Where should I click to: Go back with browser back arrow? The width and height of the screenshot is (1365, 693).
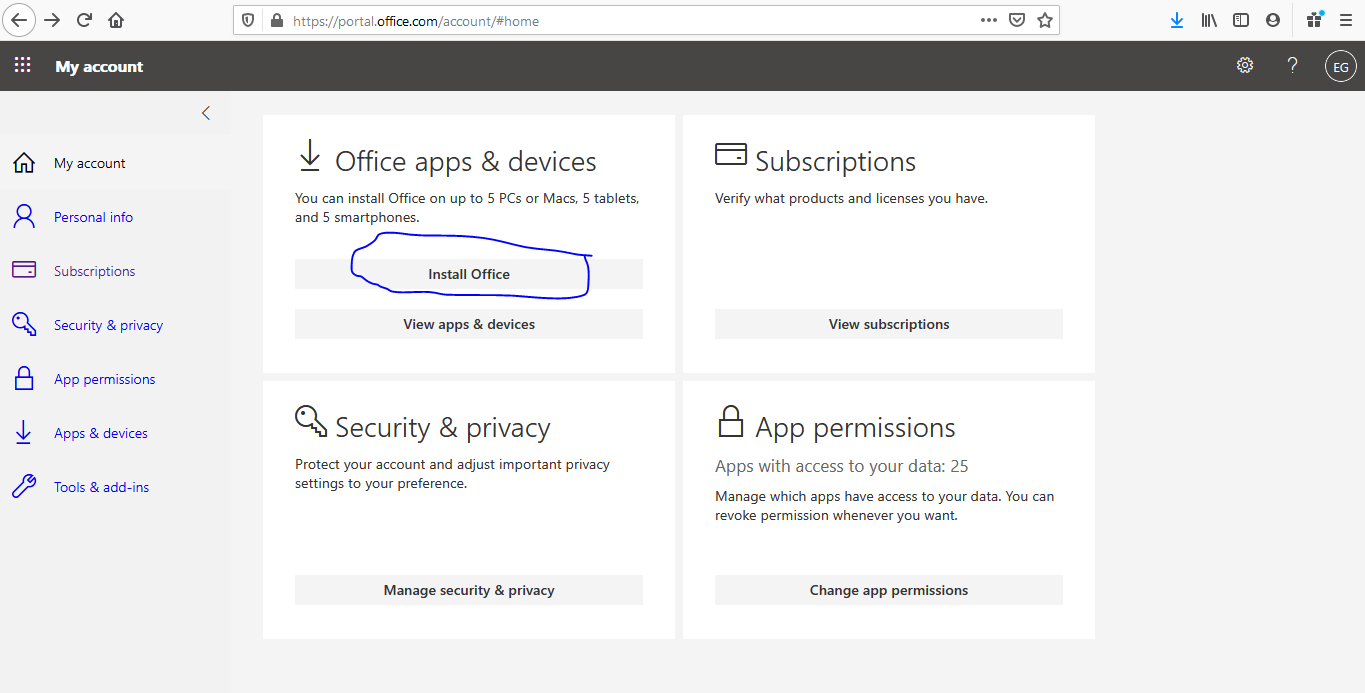[19, 20]
